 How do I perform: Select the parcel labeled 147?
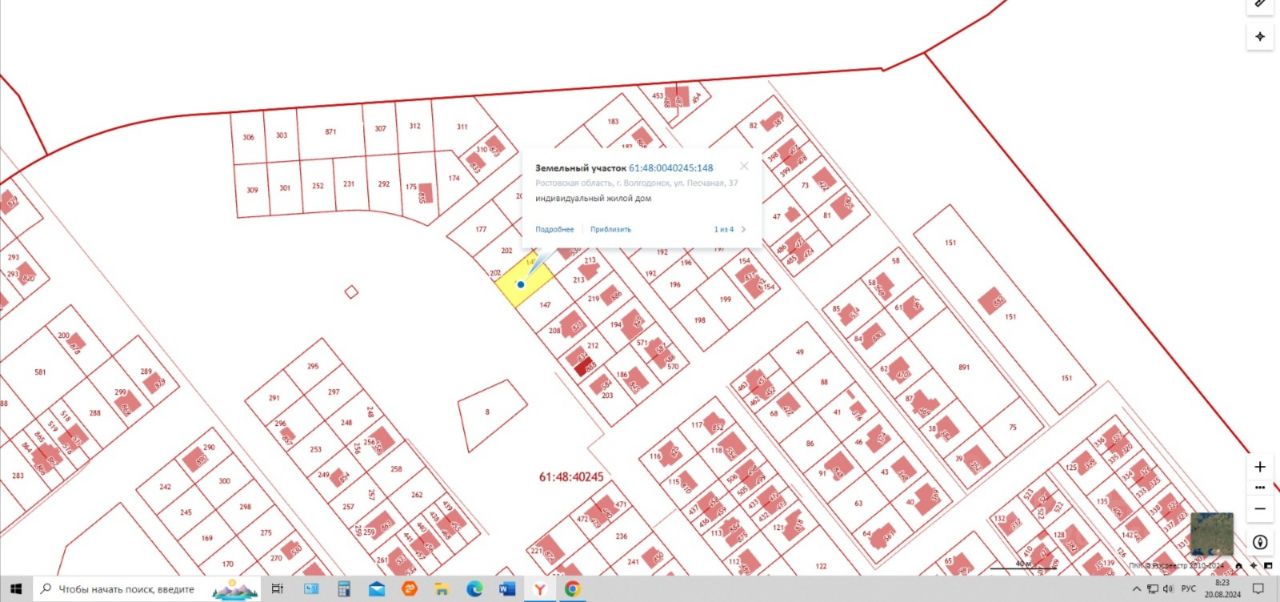545,304
